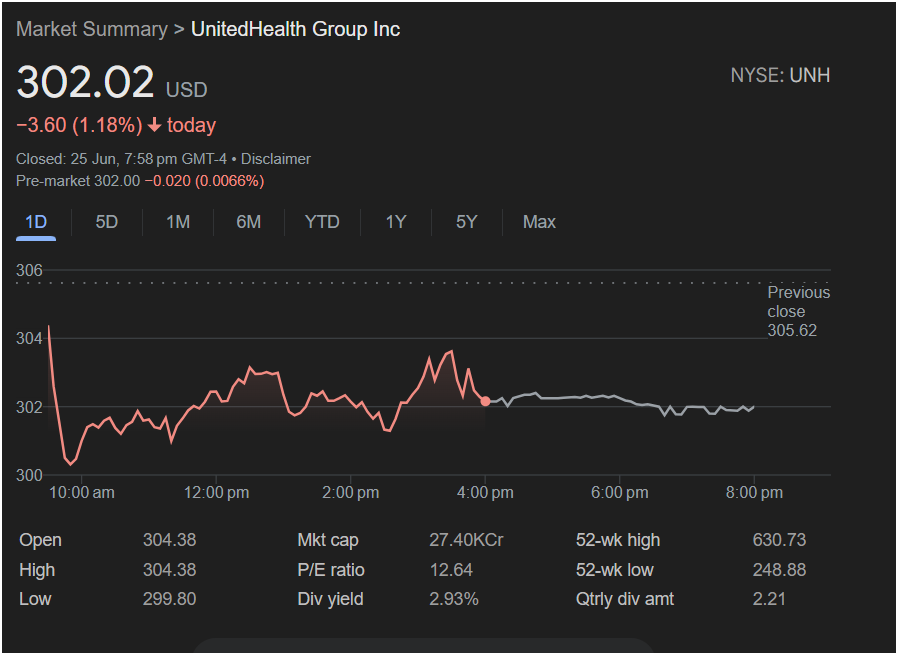This screenshot has height=655, width=898.
Task: Show the 6M chart range
Action: [x=249, y=222]
